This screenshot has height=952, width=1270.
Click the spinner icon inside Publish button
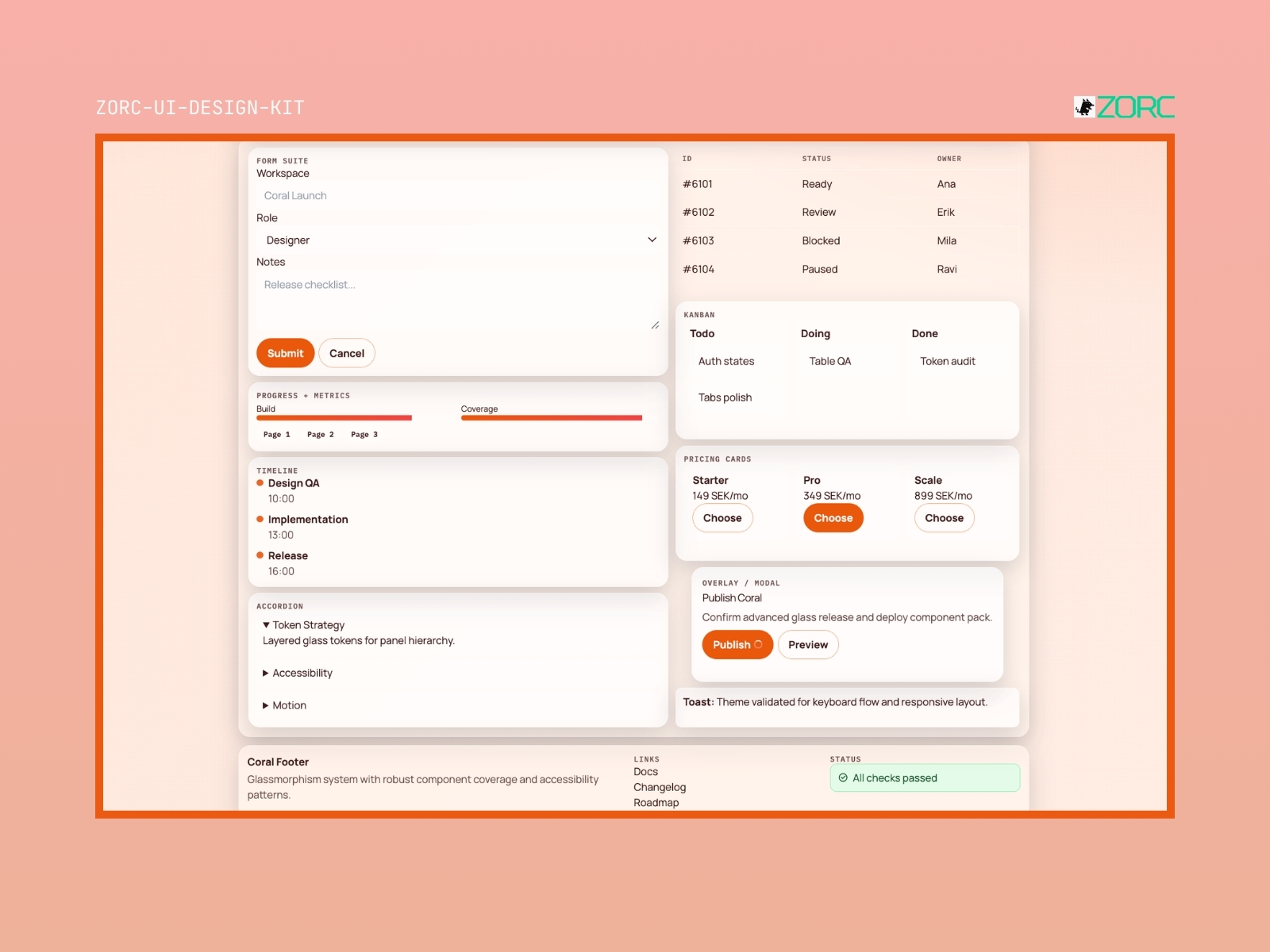tap(758, 645)
